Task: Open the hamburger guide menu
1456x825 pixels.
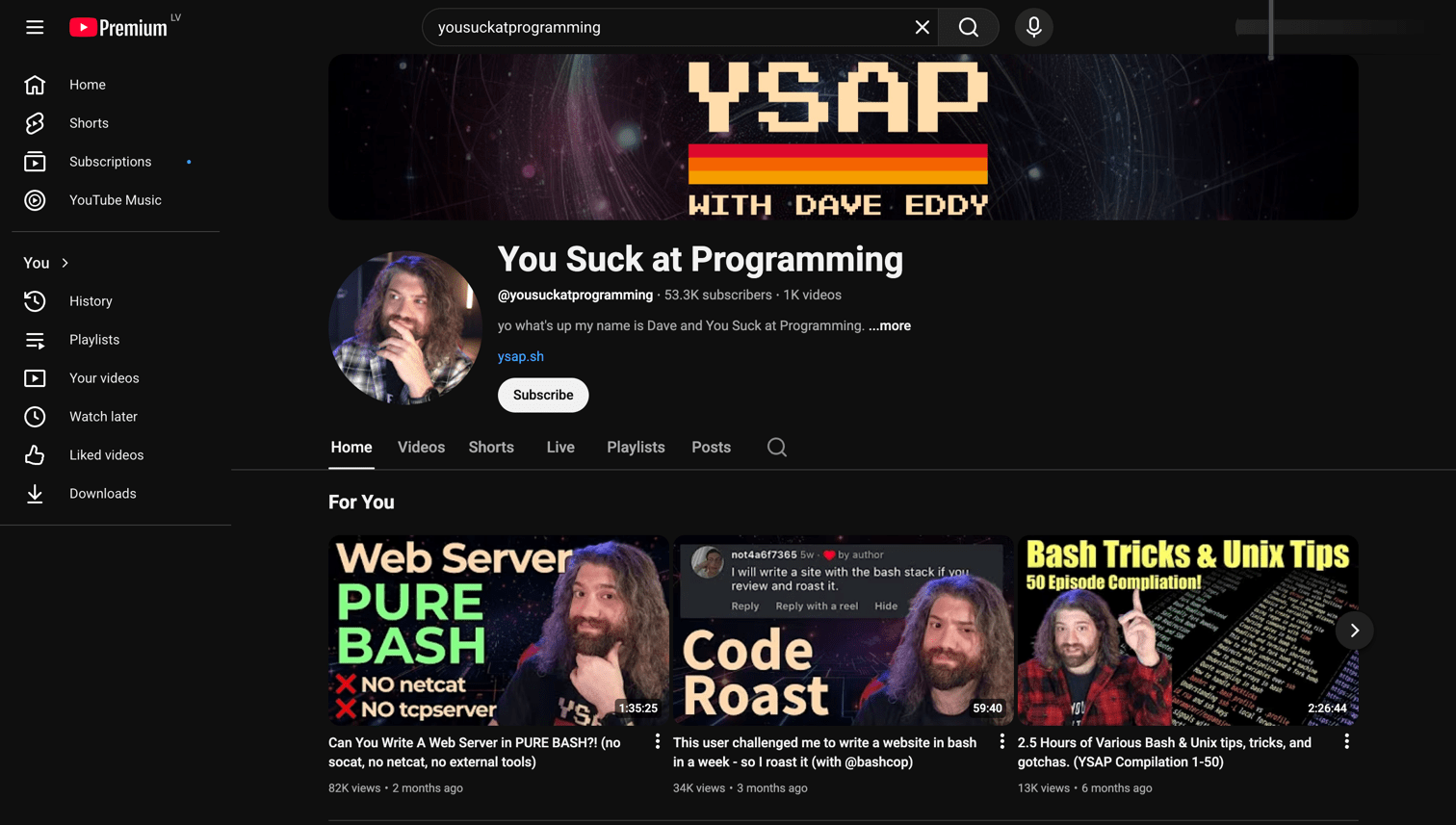Action: coord(35,27)
